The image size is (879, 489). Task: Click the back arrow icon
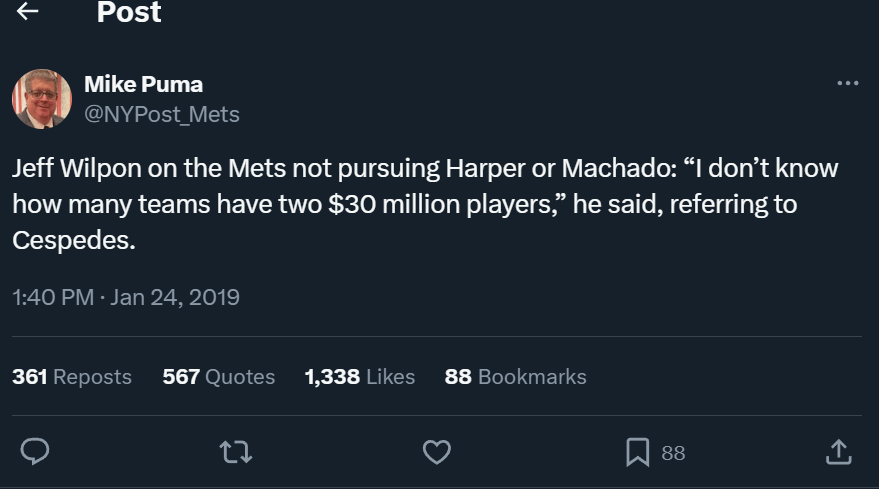tap(28, 12)
